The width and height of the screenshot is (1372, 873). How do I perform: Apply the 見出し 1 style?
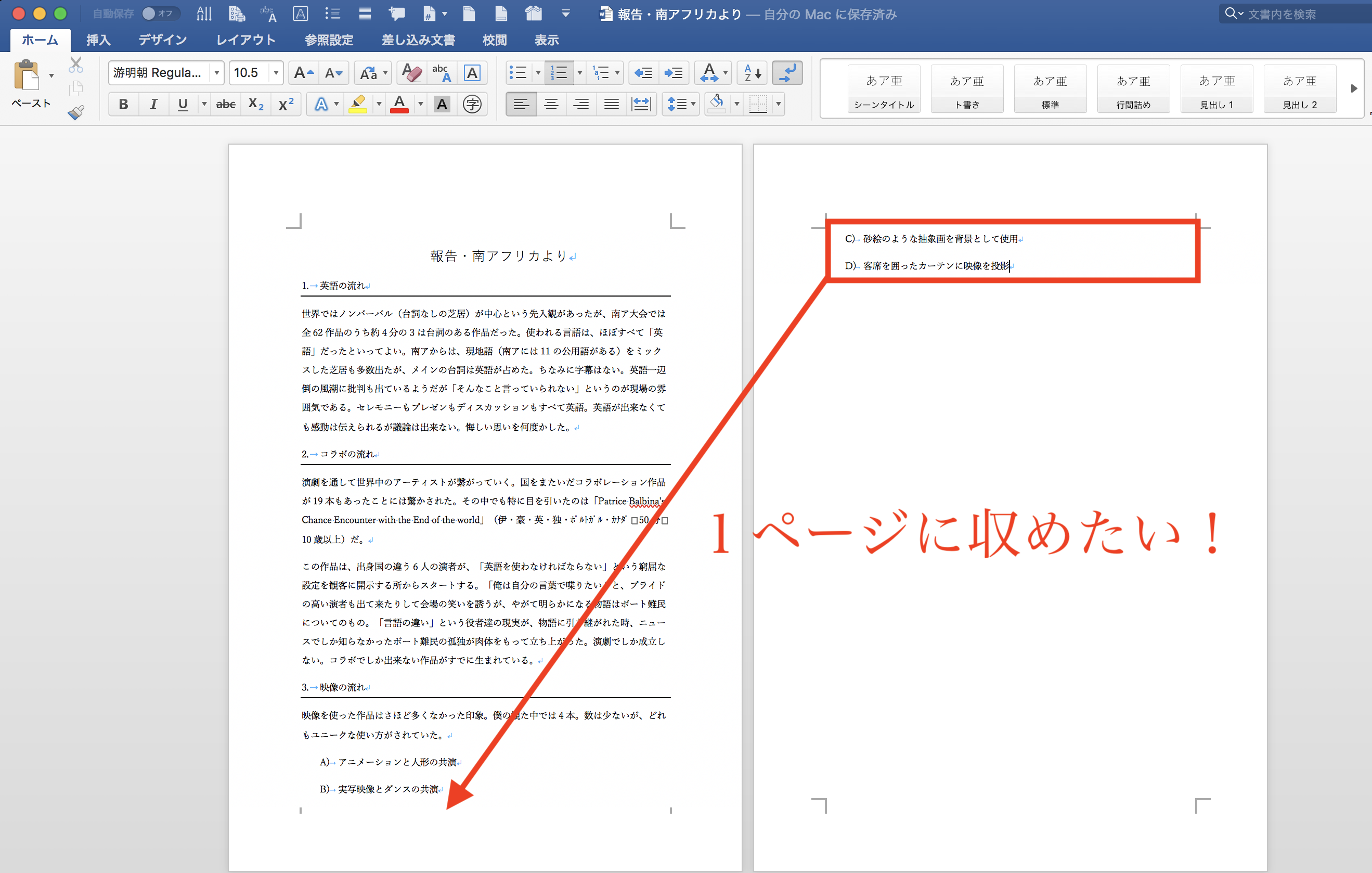[x=1216, y=89]
